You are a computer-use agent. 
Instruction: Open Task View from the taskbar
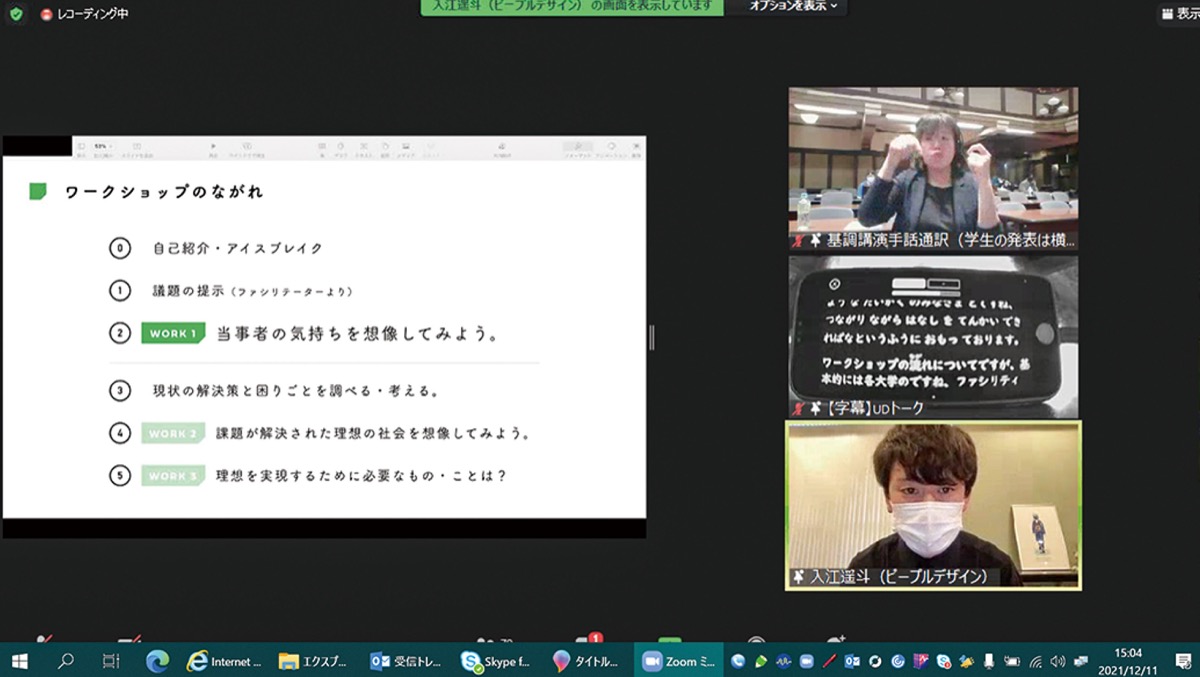[x=111, y=661]
